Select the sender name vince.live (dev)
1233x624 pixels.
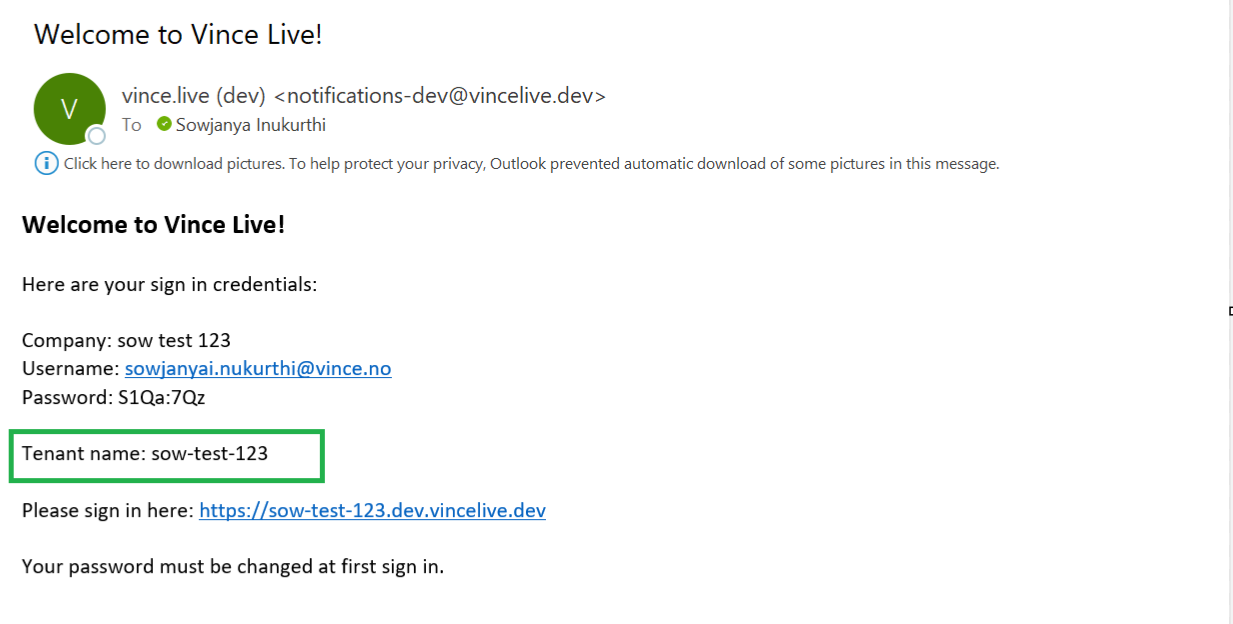pyautogui.click(x=193, y=96)
